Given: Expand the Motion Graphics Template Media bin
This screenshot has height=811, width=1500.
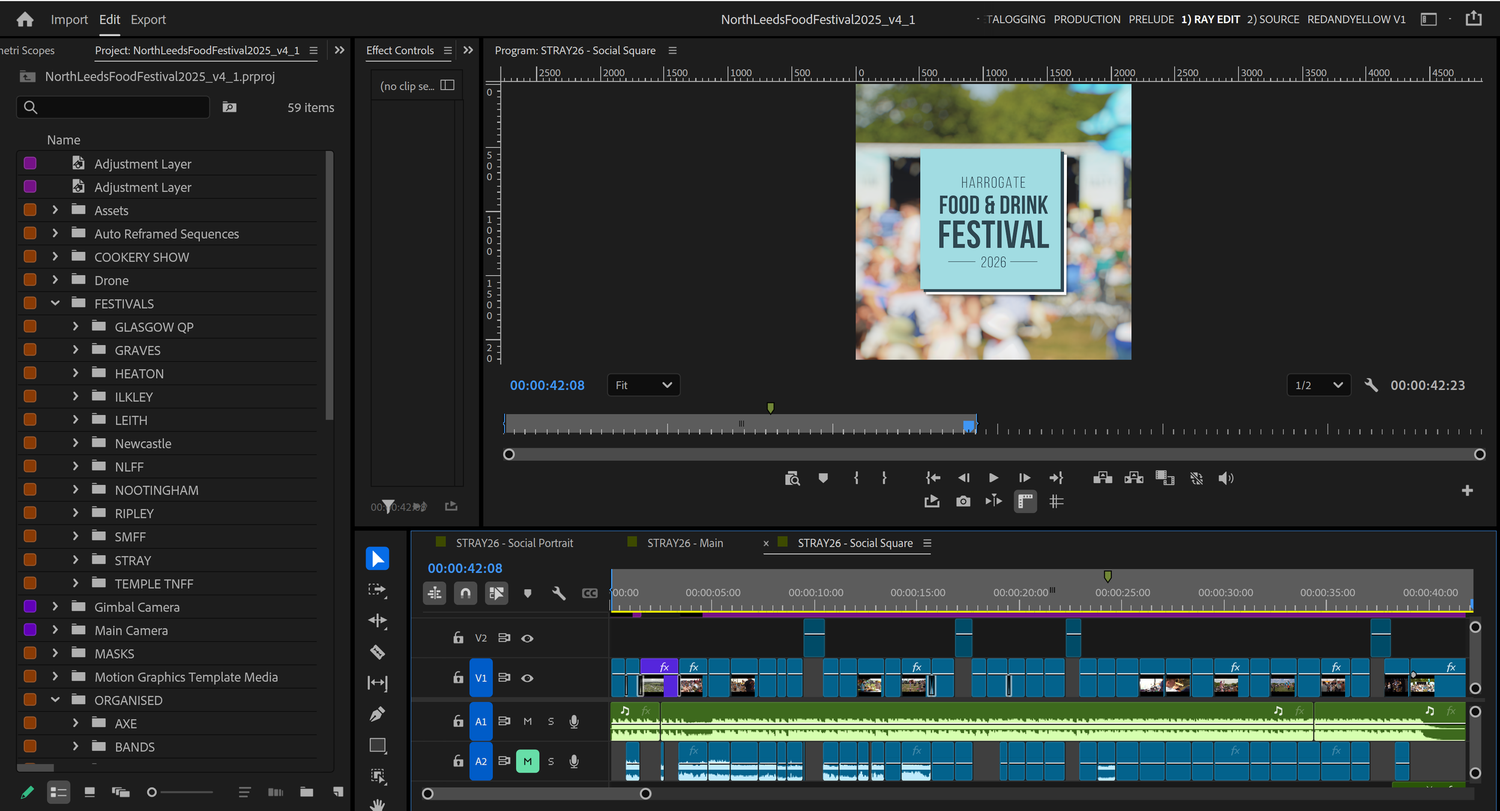Looking at the screenshot, I should [x=55, y=677].
